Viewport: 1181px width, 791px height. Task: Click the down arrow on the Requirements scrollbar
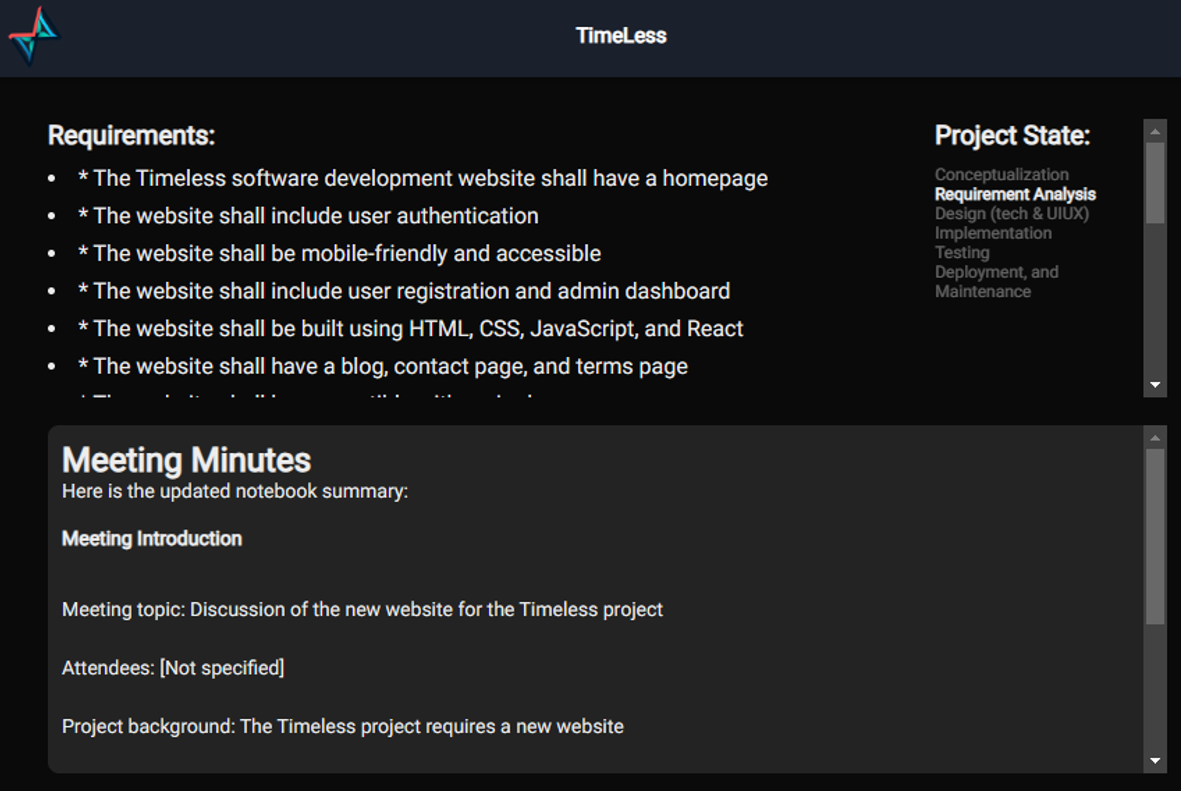pos(1155,385)
